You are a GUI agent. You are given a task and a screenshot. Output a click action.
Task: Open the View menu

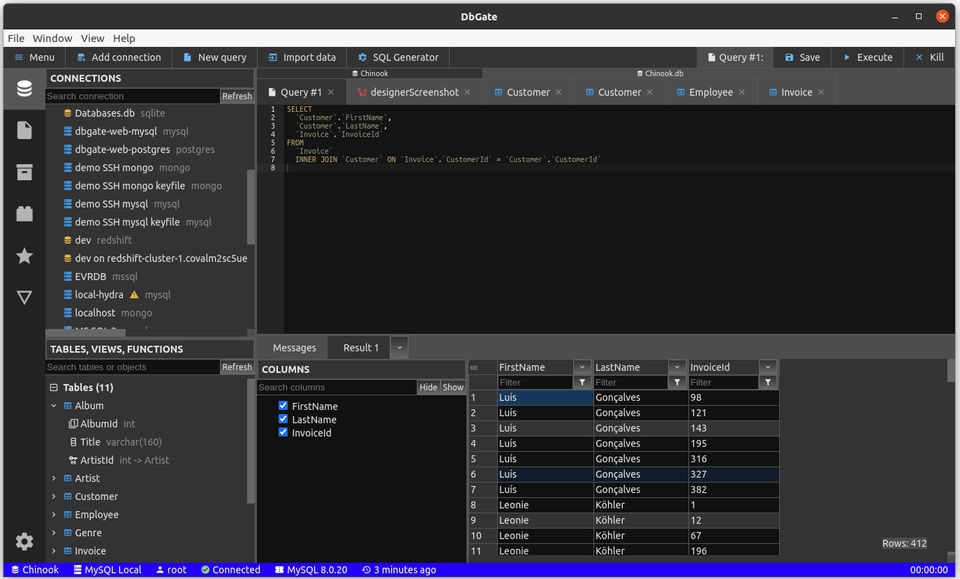[x=92, y=38]
